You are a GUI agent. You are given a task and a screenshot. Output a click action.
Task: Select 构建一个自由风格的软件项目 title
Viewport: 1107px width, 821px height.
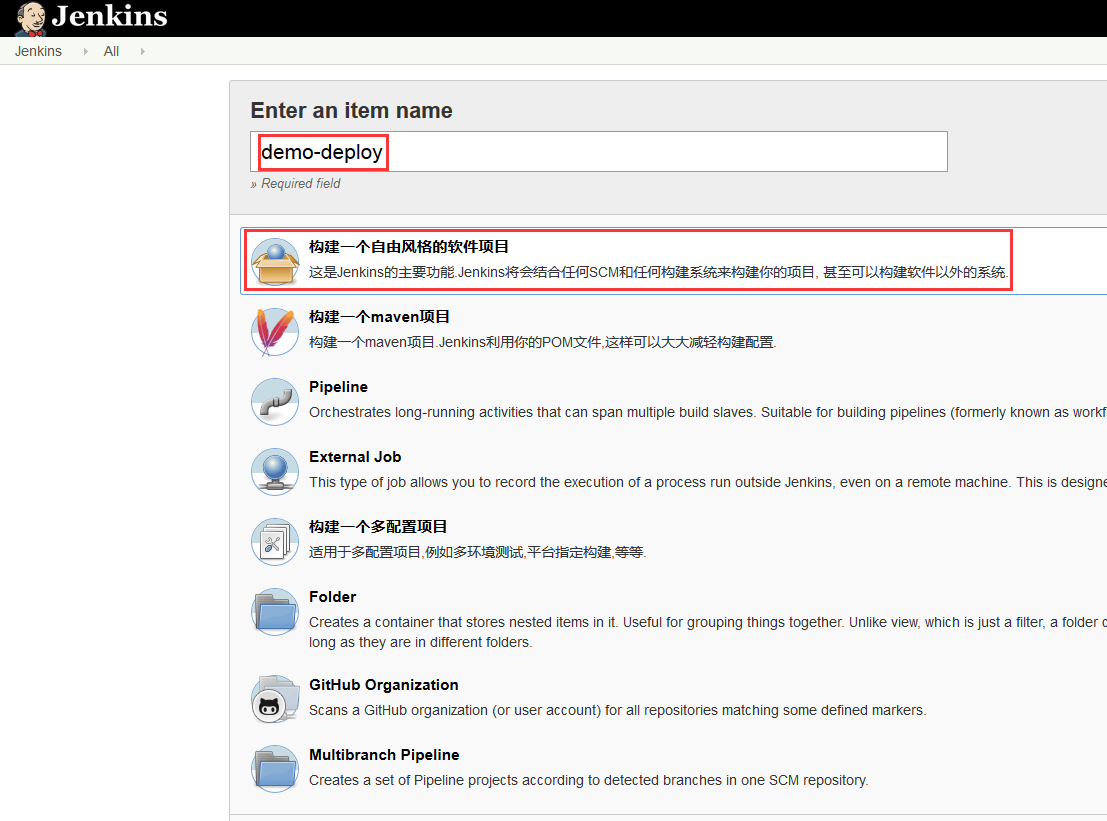[x=409, y=246]
